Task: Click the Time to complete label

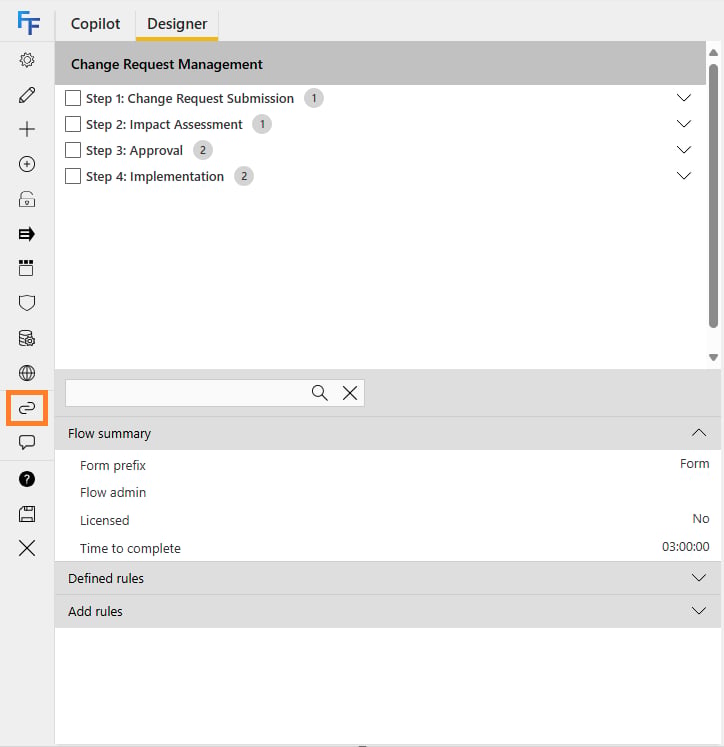Action: click(x=130, y=548)
